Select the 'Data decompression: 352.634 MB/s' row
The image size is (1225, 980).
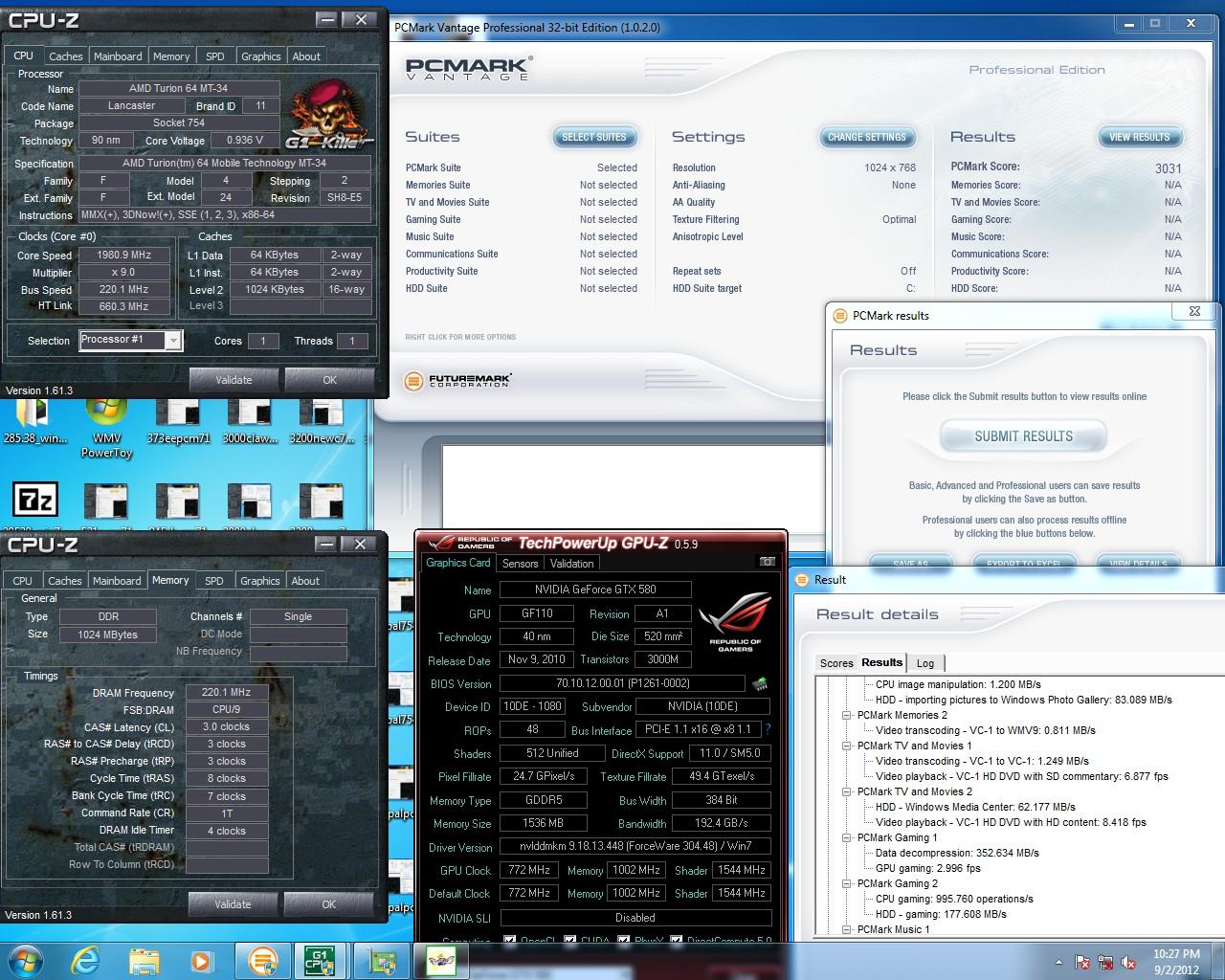click(957, 853)
